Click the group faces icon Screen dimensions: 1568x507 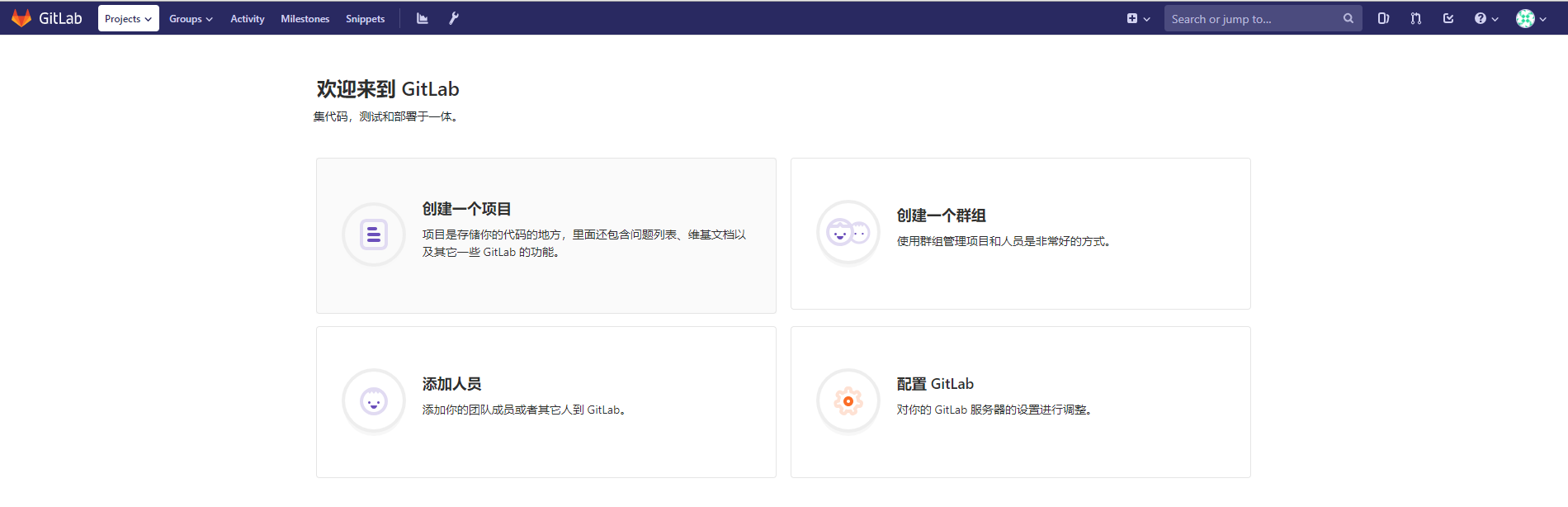point(848,234)
